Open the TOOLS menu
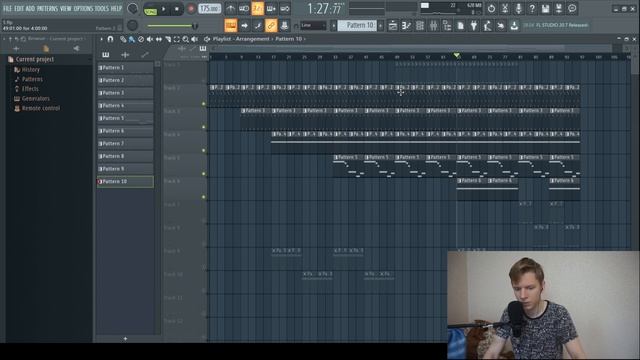 [x=102, y=8]
